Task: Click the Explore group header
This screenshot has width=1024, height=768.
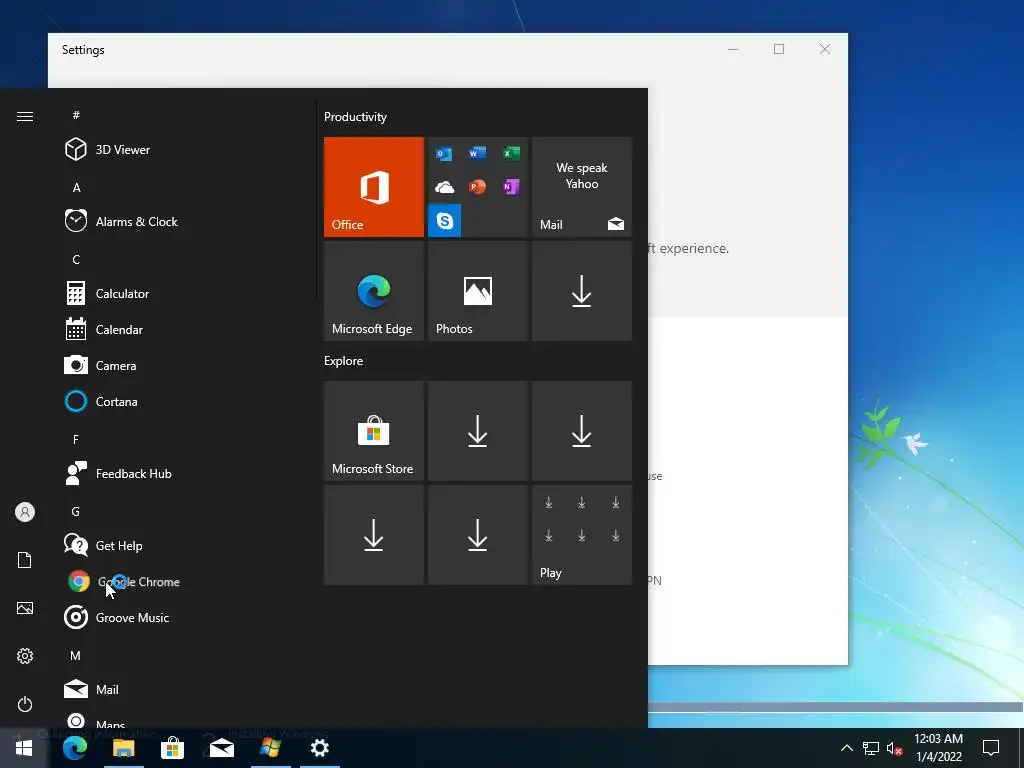Action: [x=344, y=361]
